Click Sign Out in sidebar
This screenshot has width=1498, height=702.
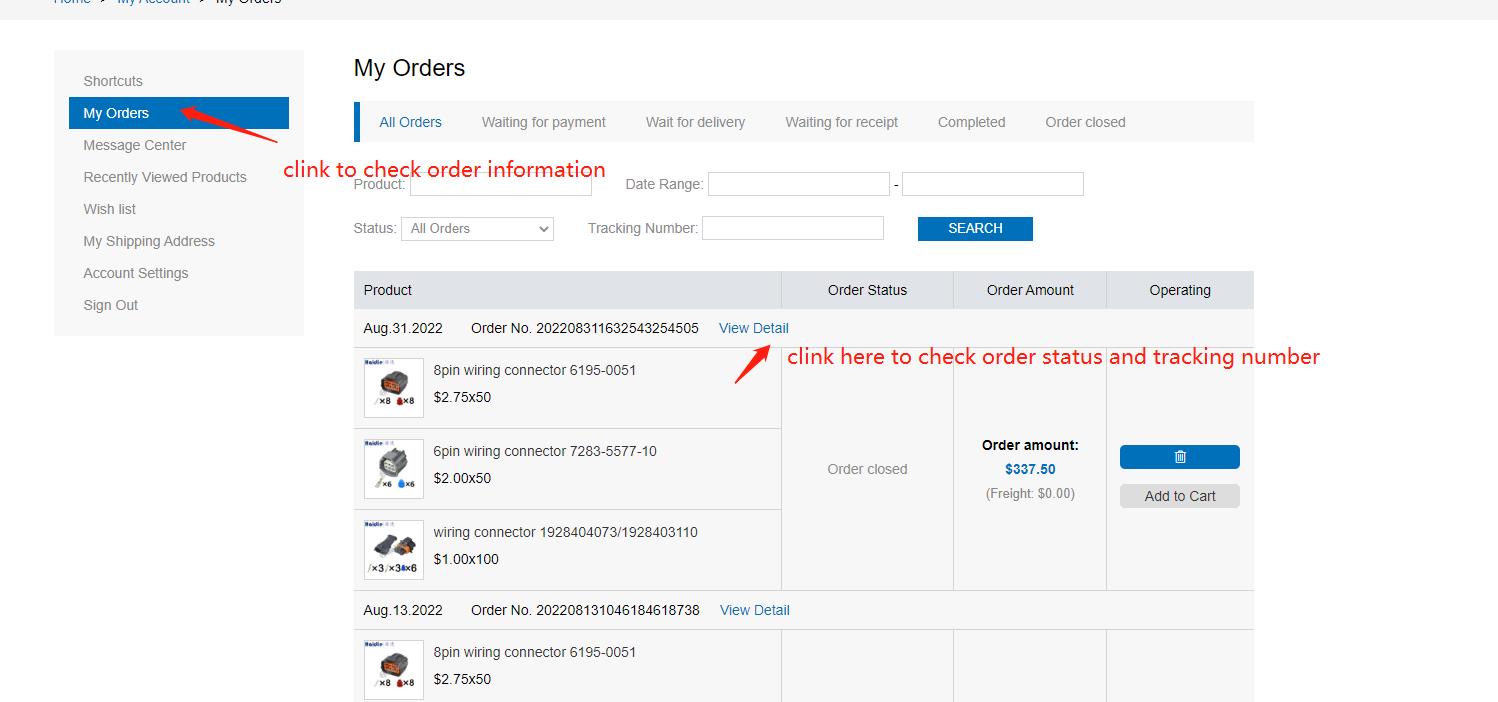(111, 305)
